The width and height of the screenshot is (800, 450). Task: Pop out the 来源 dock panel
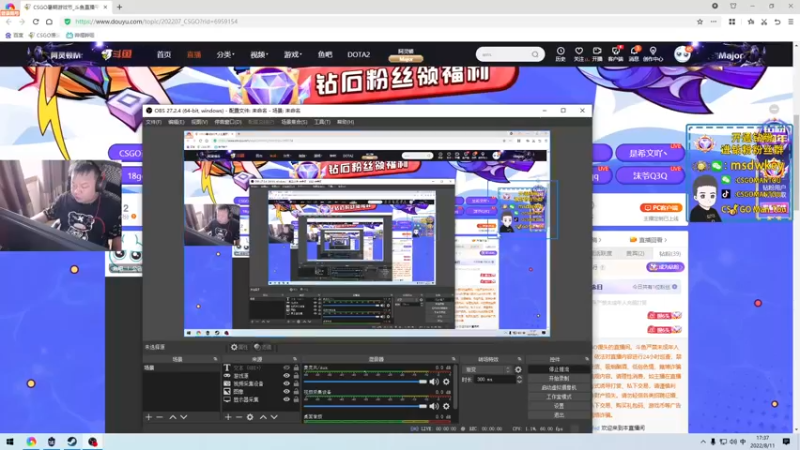tap(294, 359)
